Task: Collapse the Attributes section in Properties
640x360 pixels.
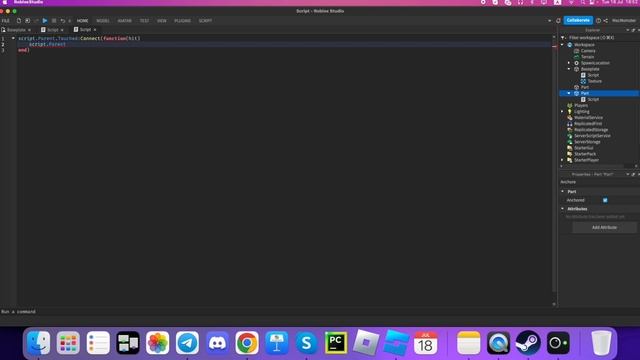Action: coord(562,209)
